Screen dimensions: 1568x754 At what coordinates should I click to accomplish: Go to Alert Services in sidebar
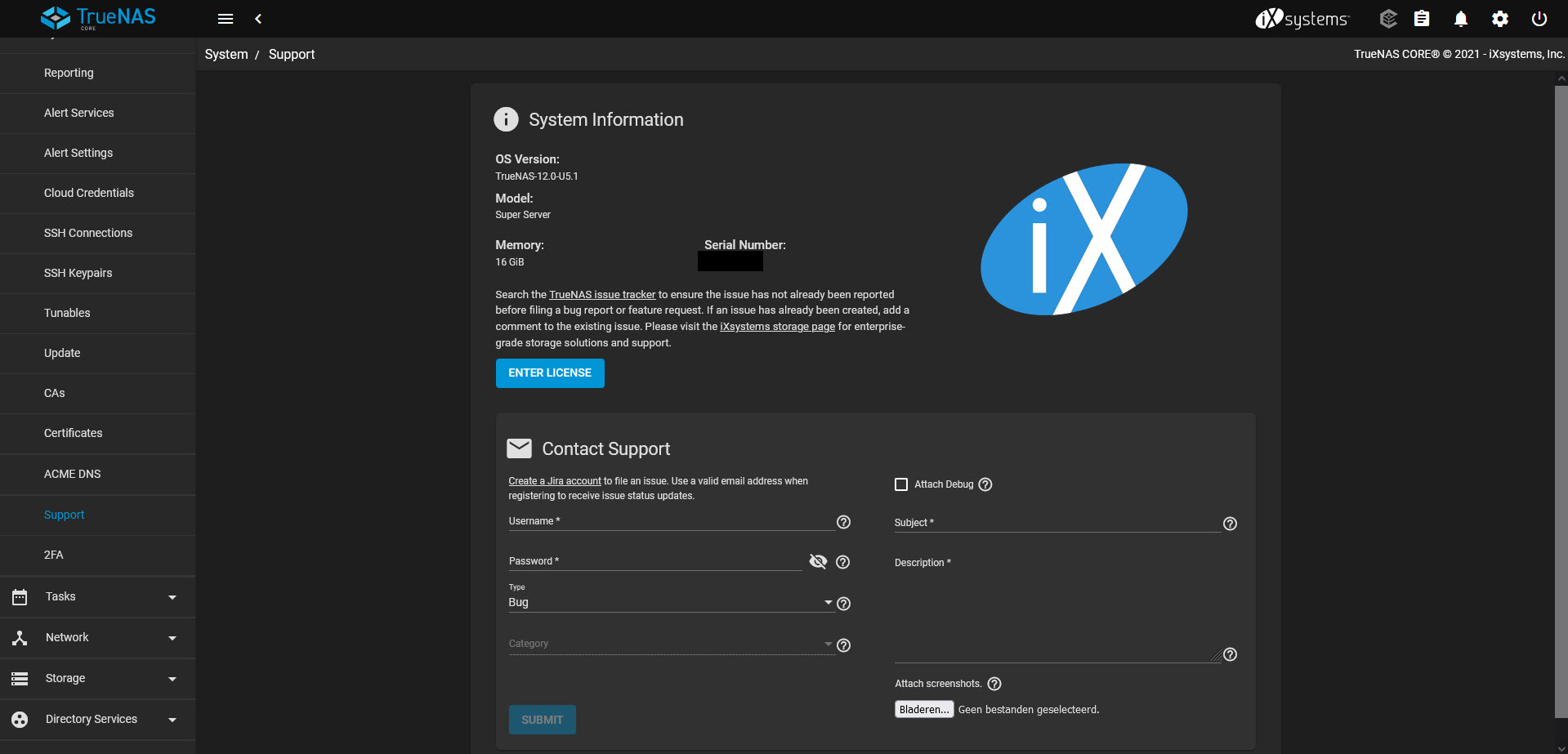[79, 113]
